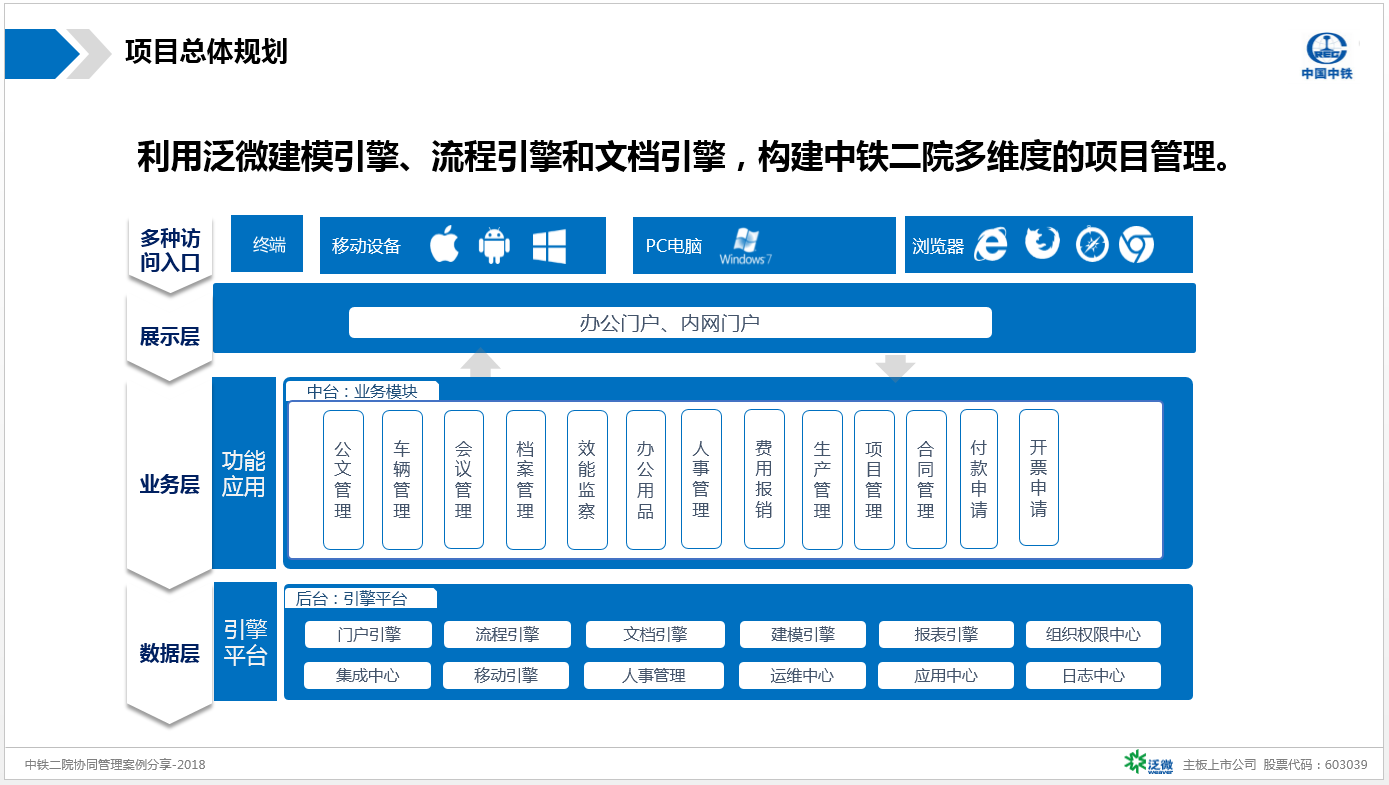
Task: Click the 集成中心 box
Action: [367, 675]
